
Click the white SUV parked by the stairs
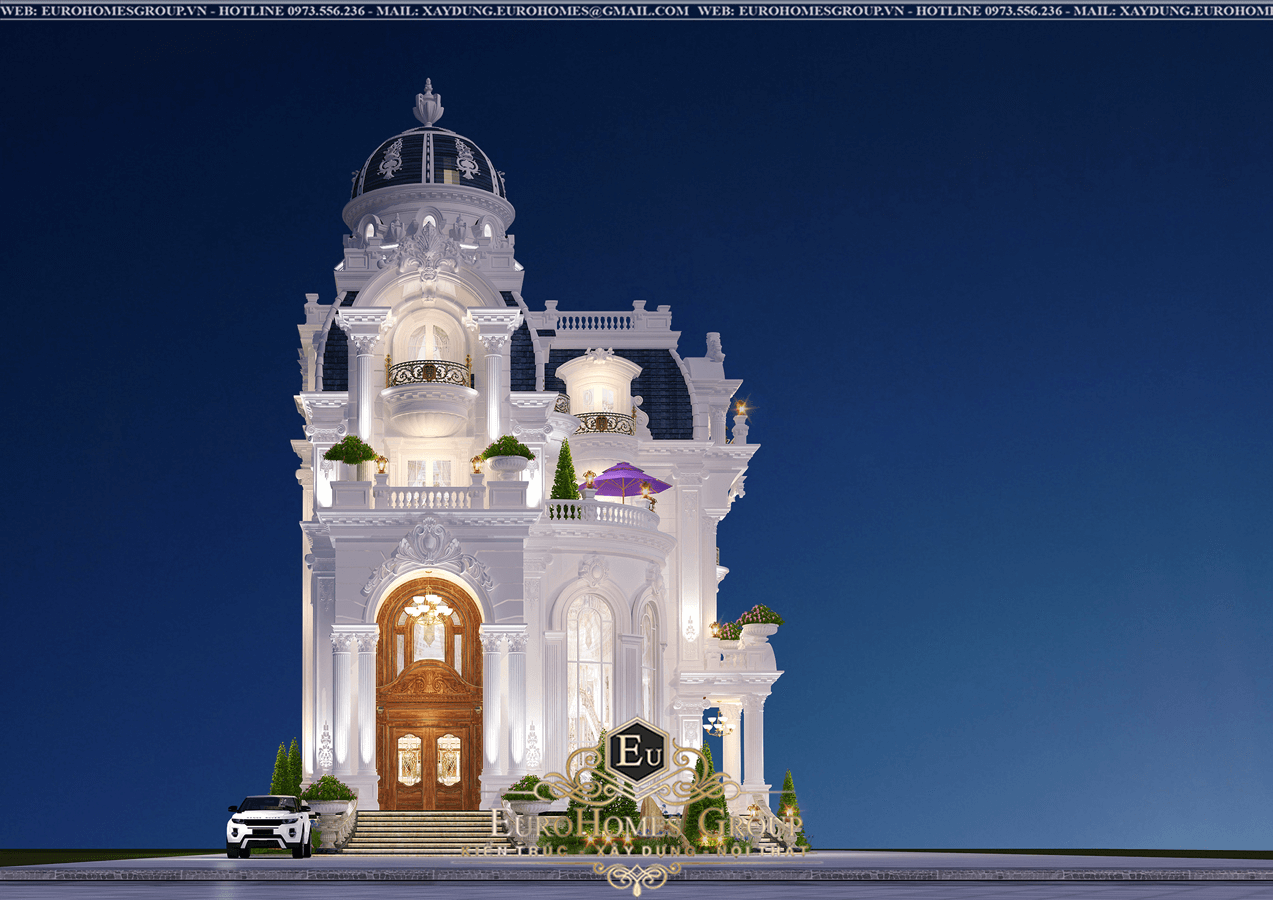pyautogui.click(x=270, y=824)
